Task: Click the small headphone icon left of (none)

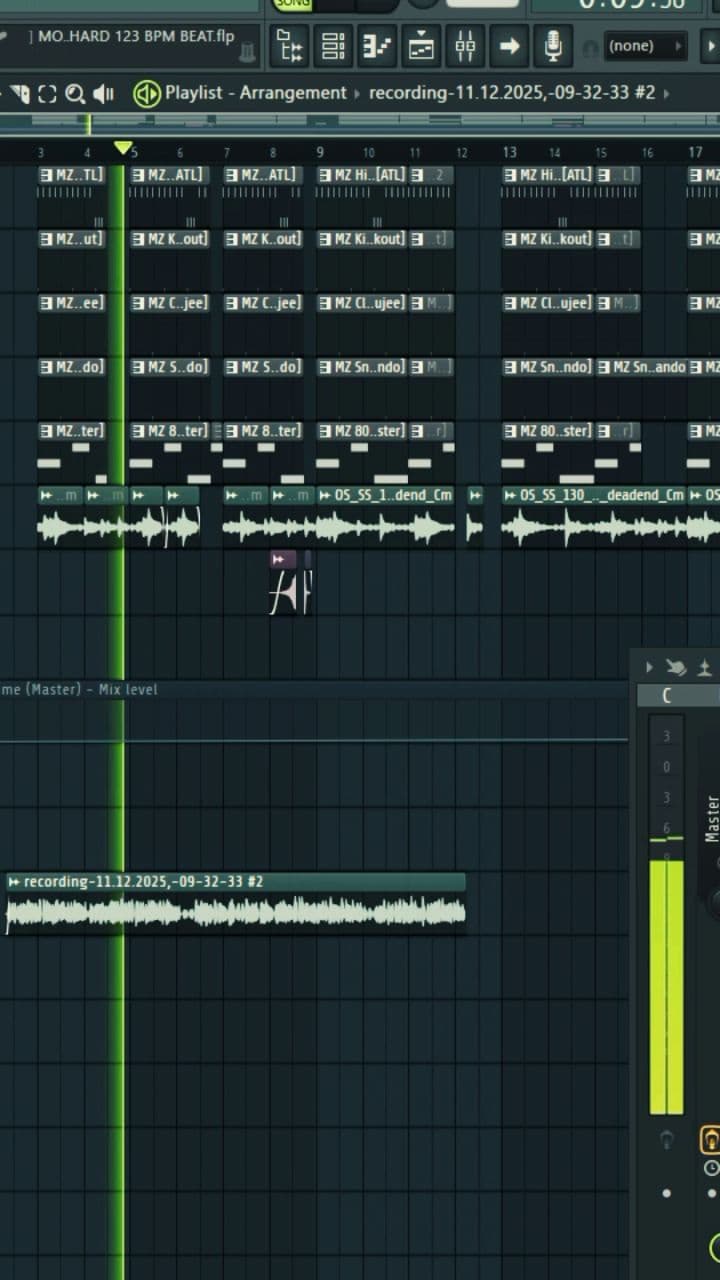Action: coord(591,47)
